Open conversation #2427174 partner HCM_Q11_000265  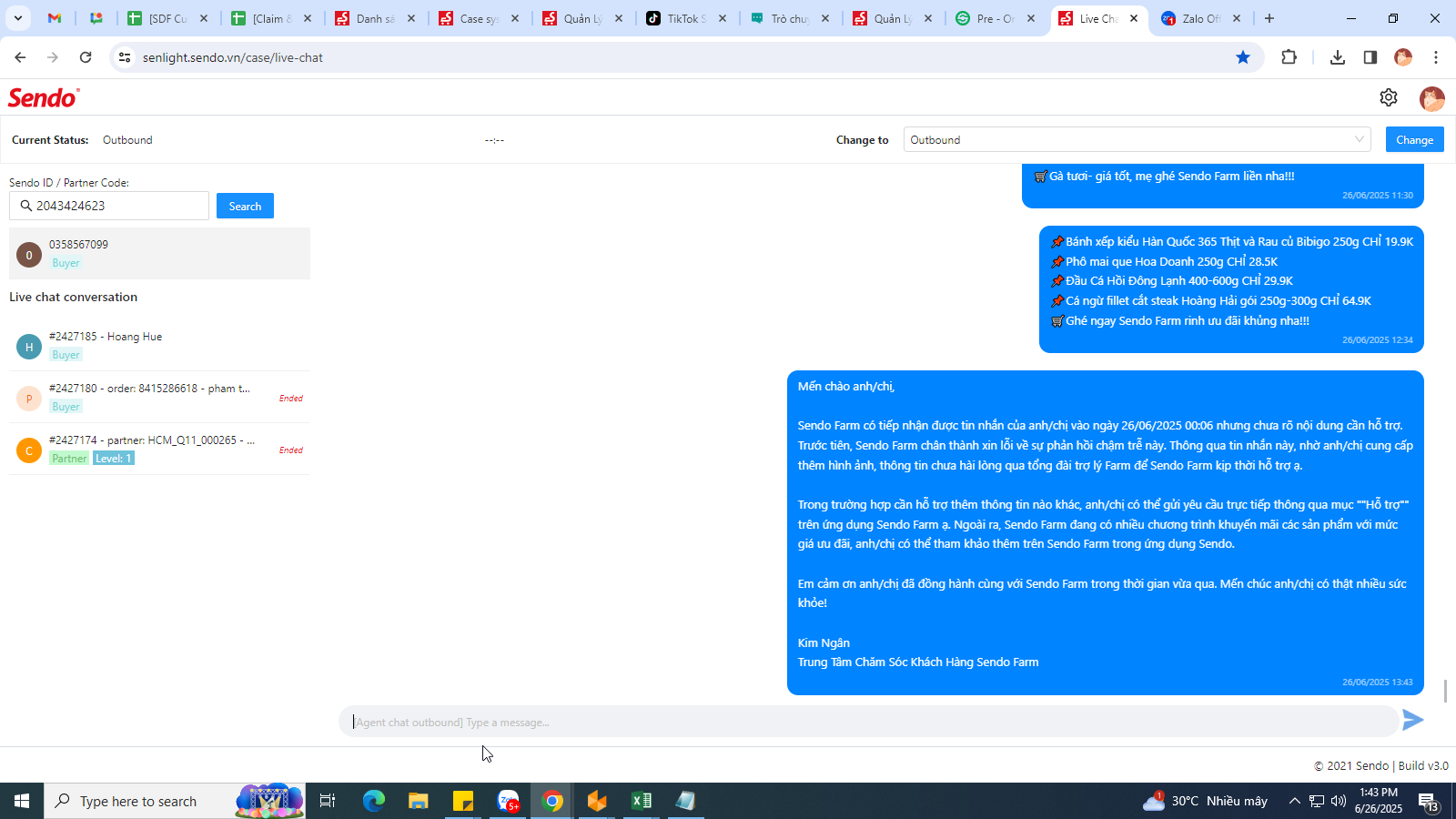[159, 449]
